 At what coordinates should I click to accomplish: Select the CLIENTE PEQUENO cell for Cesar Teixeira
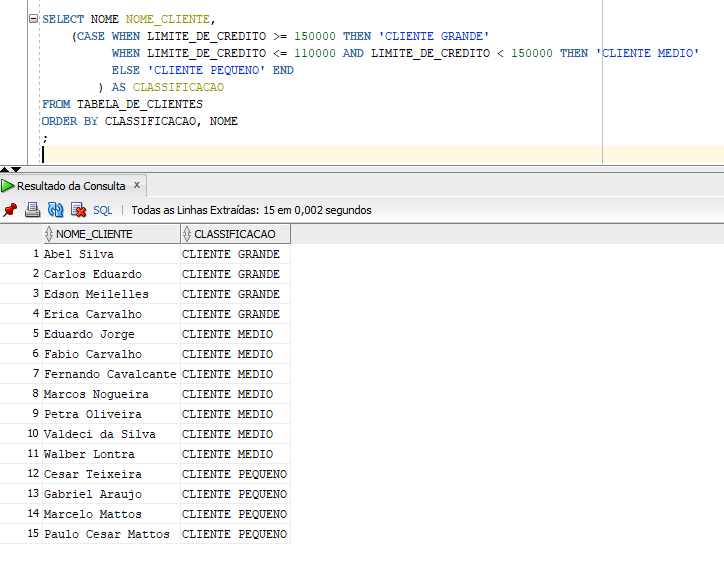pos(234,474)
